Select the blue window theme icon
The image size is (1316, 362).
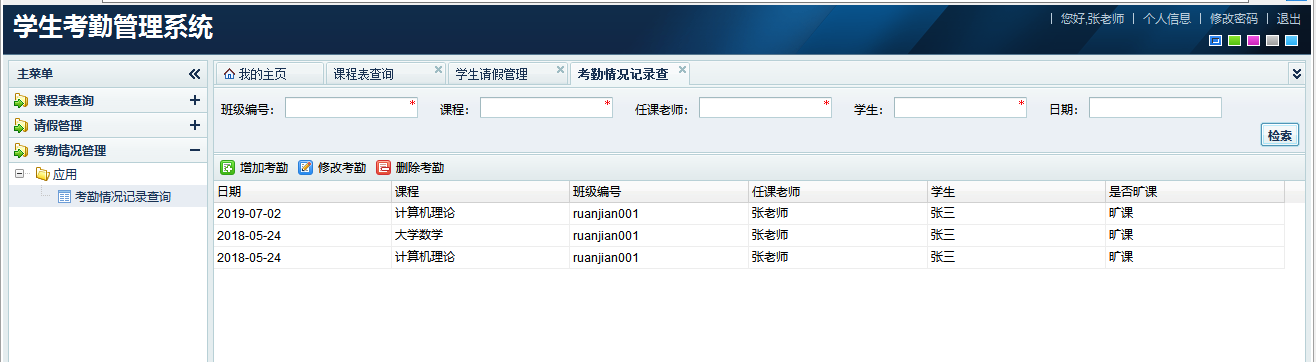(x=1216, y=41)
